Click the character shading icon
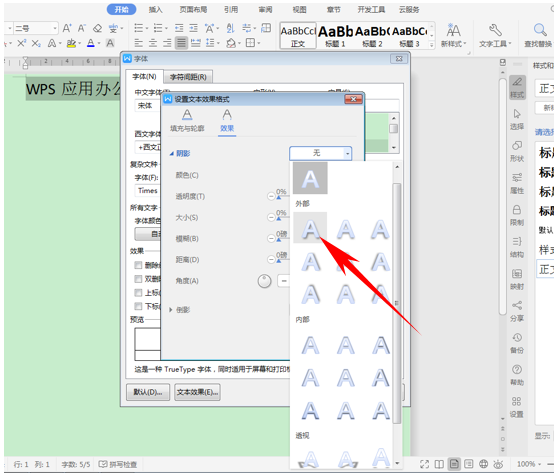Screen dimensions: 554x473 coord(110,43)
